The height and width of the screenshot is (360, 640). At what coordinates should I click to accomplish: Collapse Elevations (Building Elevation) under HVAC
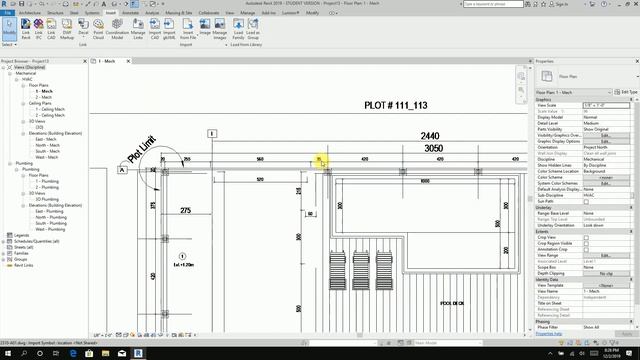pos(23,133)
